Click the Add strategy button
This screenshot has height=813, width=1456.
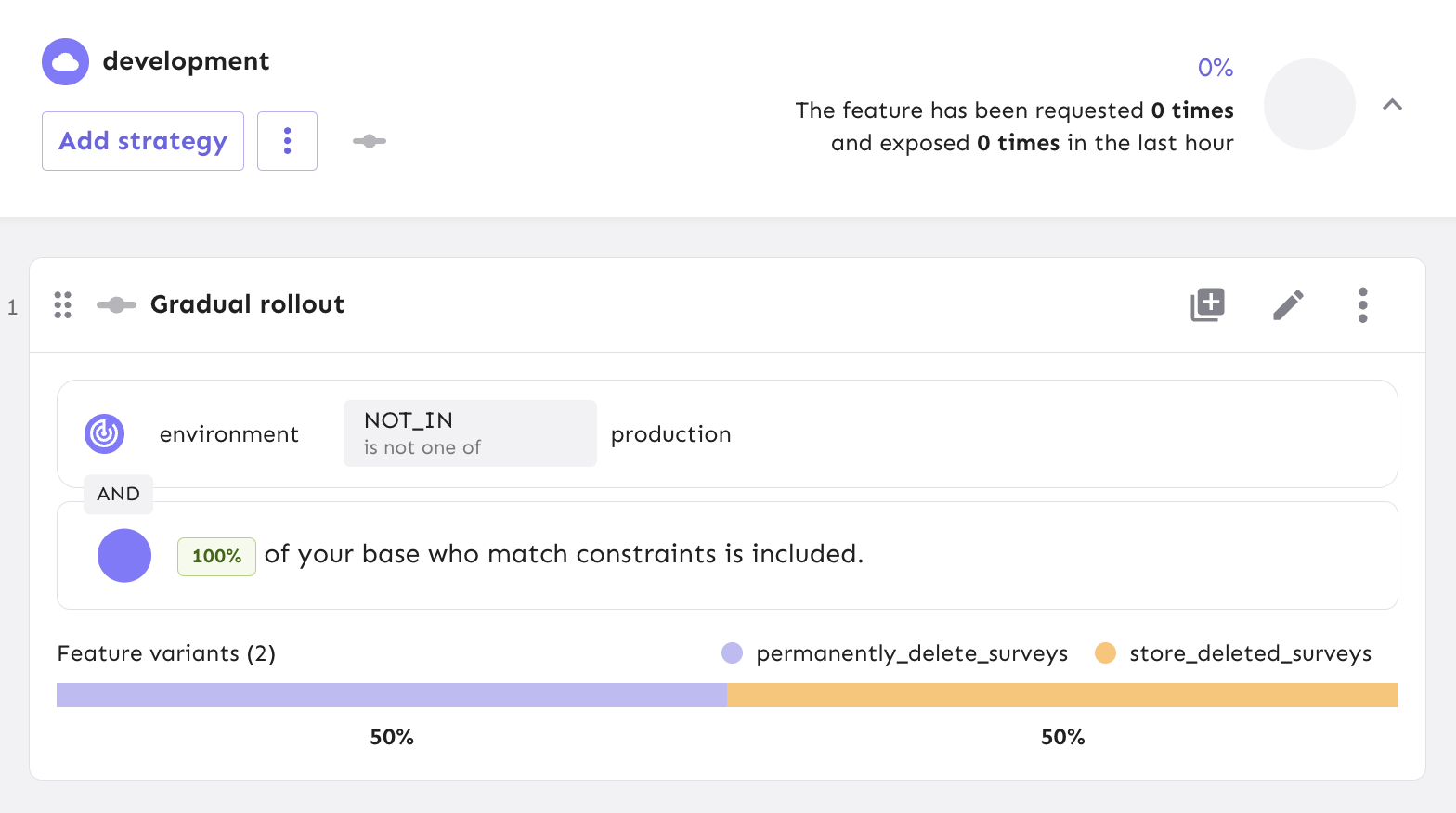(142, 141)
